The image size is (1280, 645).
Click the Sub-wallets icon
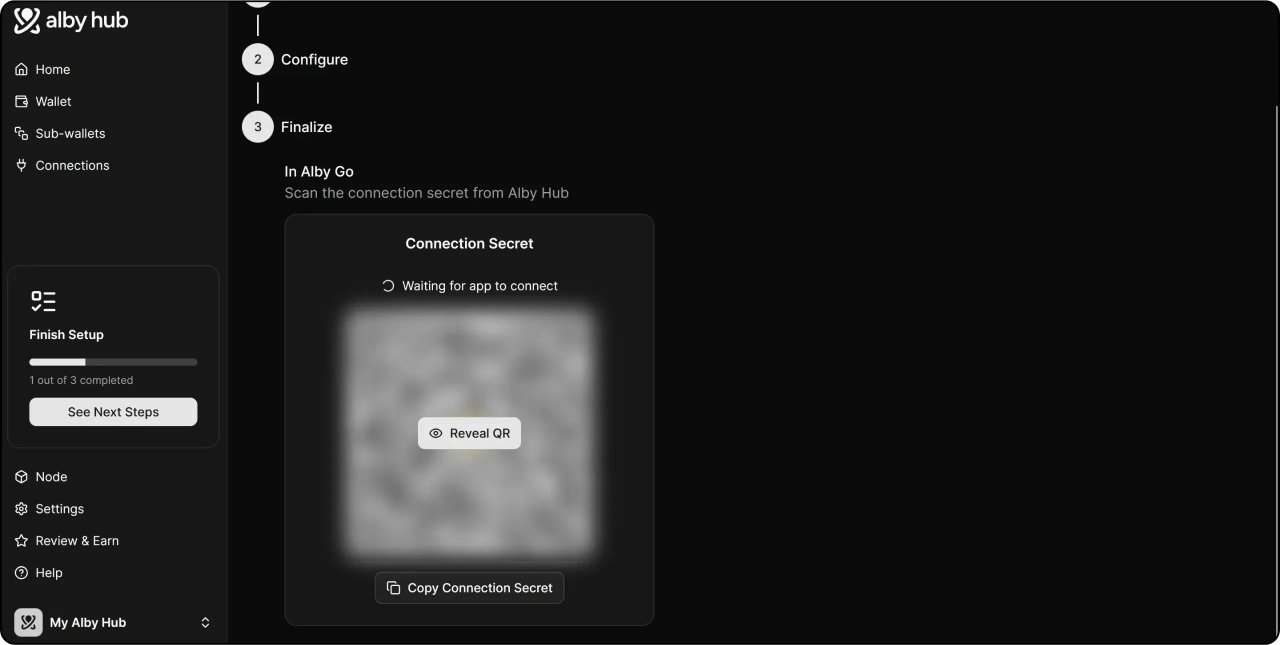point(22,134)
